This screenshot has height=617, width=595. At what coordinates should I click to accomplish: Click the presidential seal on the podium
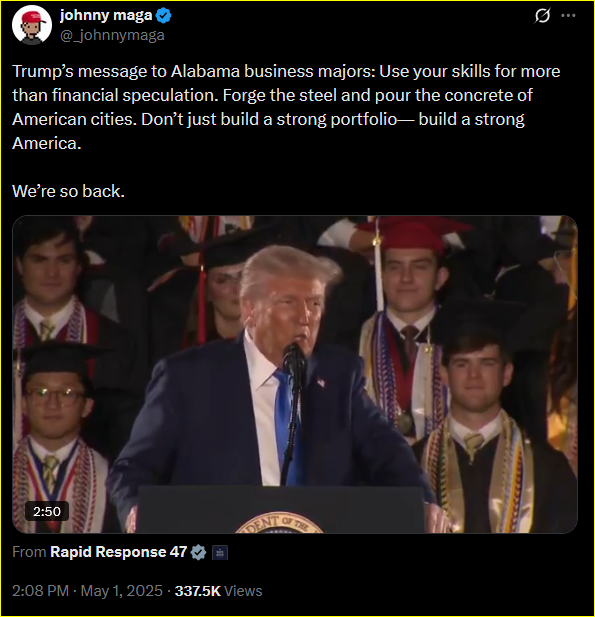point(279,523)
